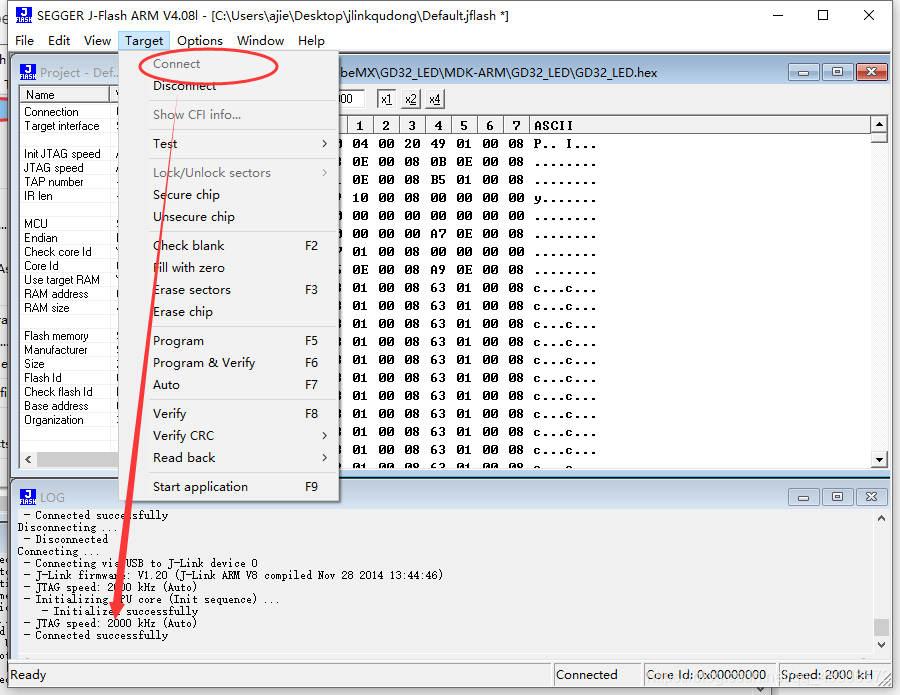The height and width of the screenshot is (695, 900).
Task: Click the Name column header in Project panel
Action: coord(65,95)
